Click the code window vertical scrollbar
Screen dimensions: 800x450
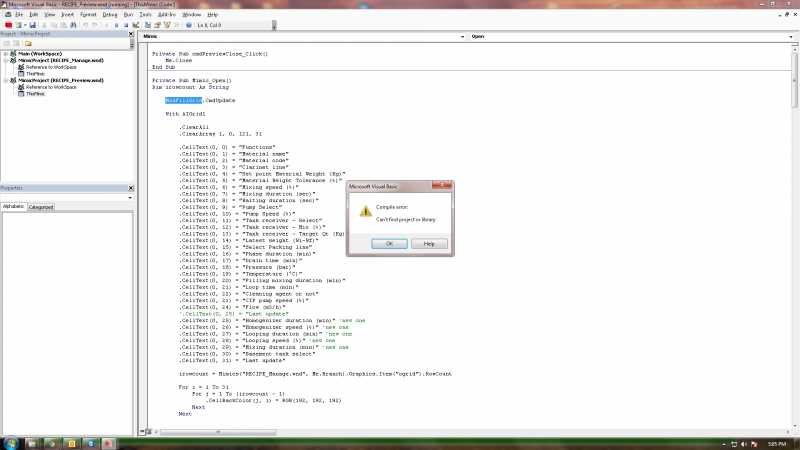click(795, 236)
